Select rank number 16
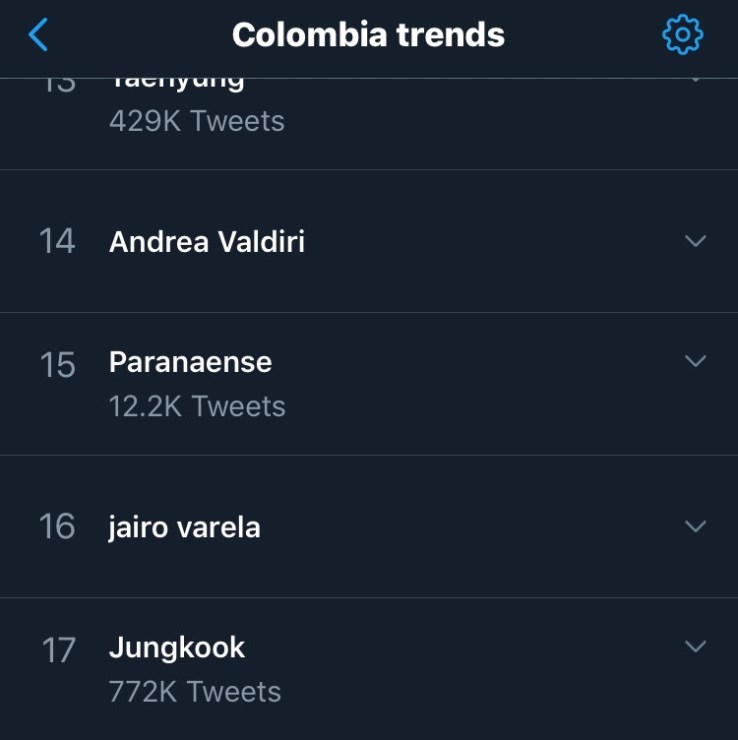Screen dimensions: 738x740 click(x=57, y=526)
